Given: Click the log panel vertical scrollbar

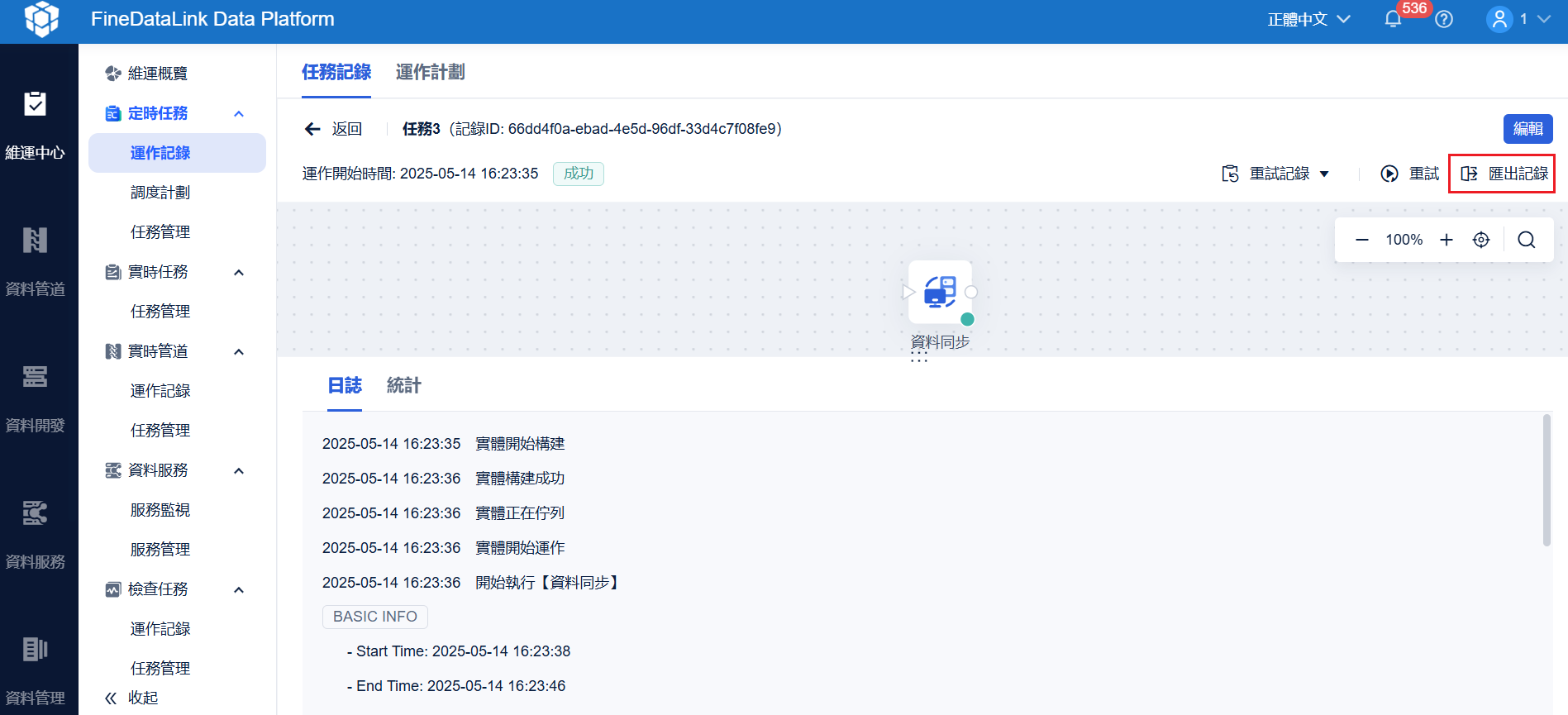Looking at the screenshot, I should [x=1547, y=480].
